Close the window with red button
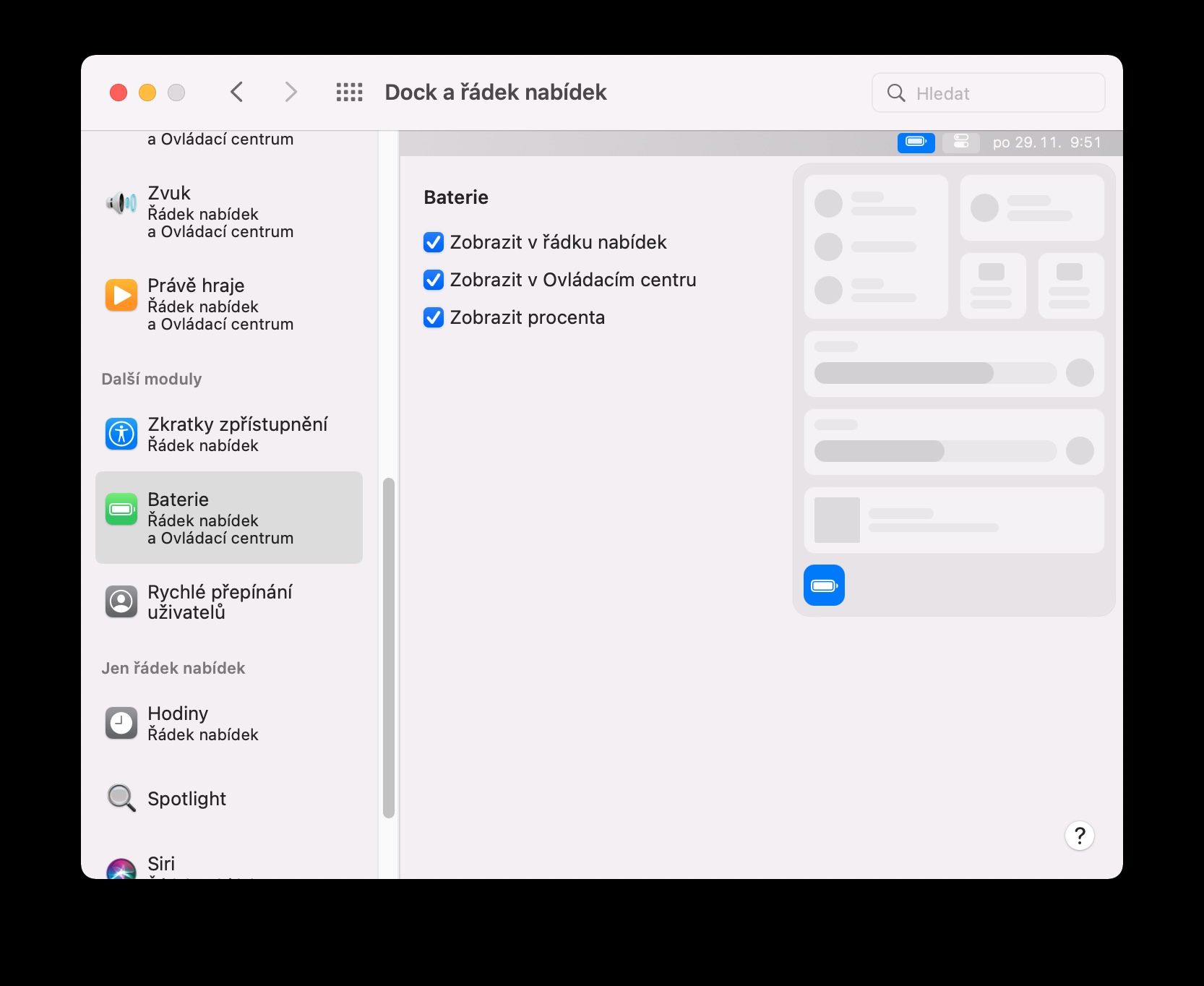Viewport: 1204px width, 986px height. point(119,93)
